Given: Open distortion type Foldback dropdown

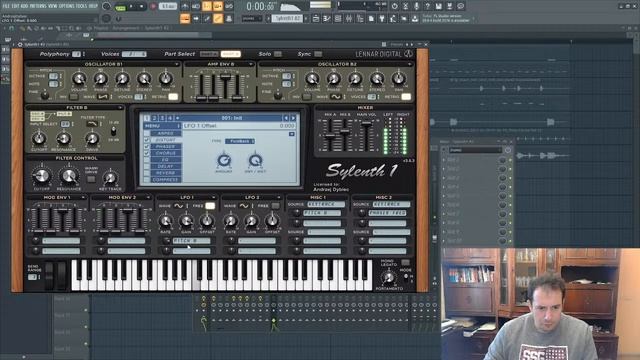Looking at the screenshot, I should click(240, 141).
